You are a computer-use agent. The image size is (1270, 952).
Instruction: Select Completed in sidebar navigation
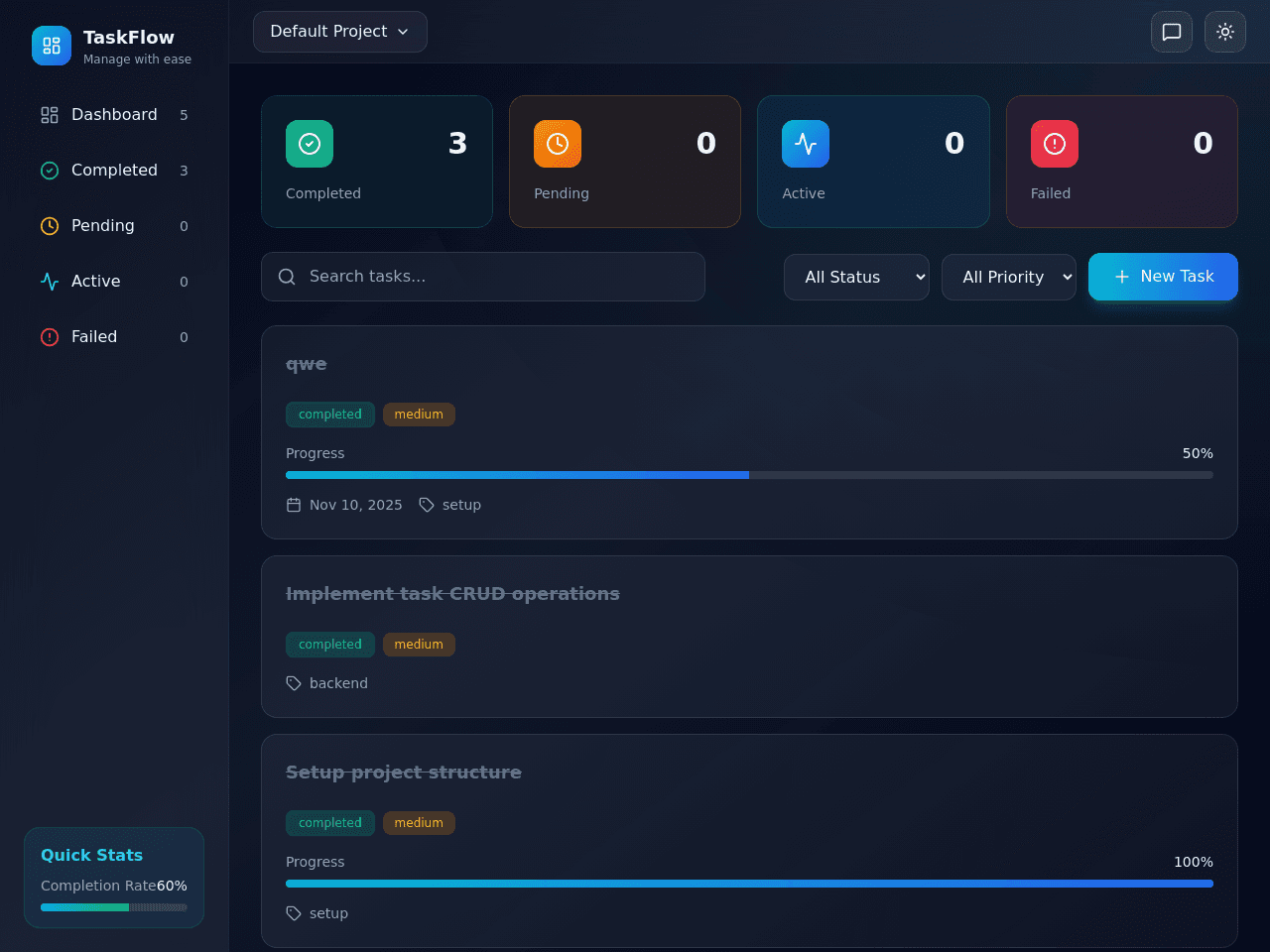(x=114, y=171)
